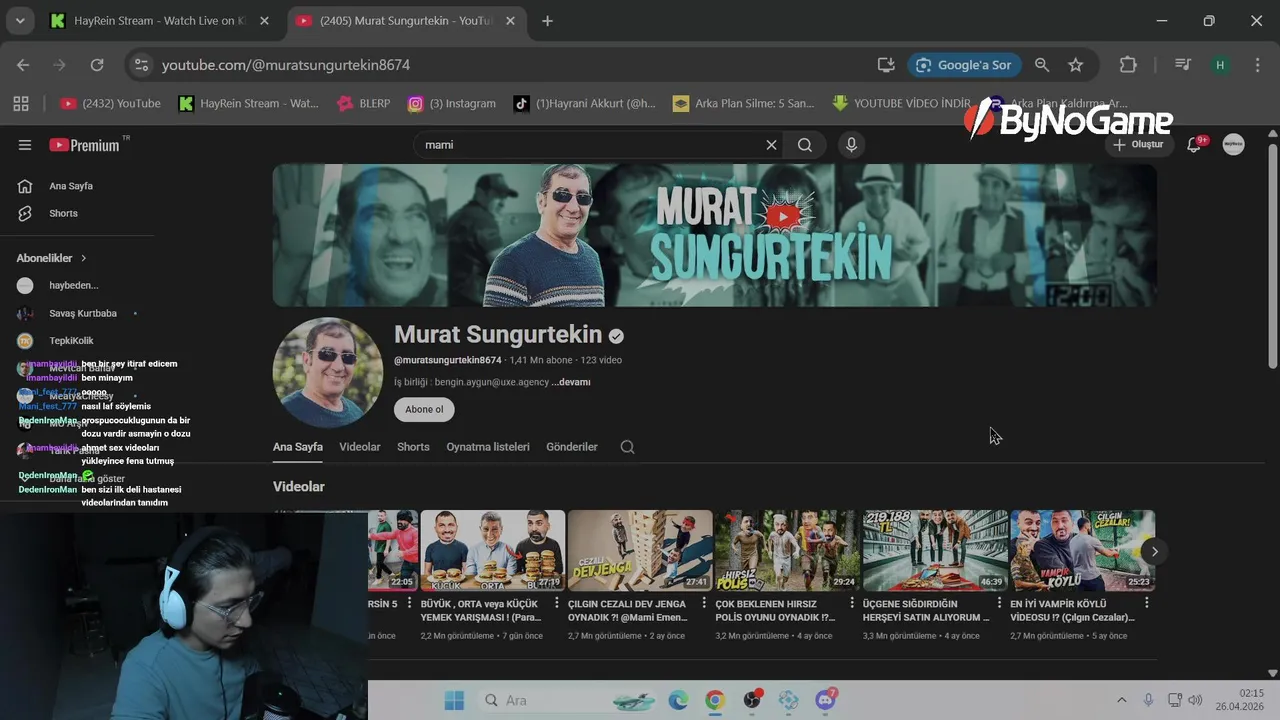Open options menu for DEV JENGA video
The height and width of the screenshot is (720, 1280).
704,603
